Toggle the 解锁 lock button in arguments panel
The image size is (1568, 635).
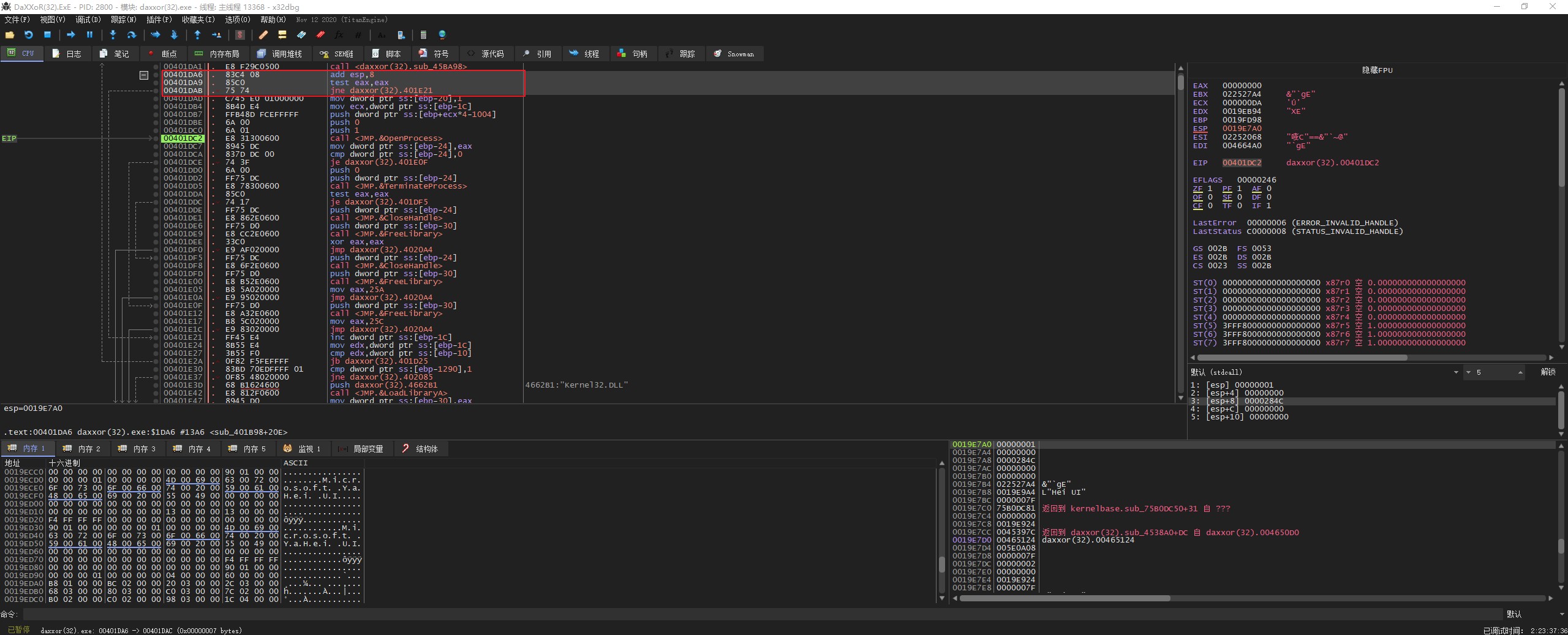[x=1547, y=372]
